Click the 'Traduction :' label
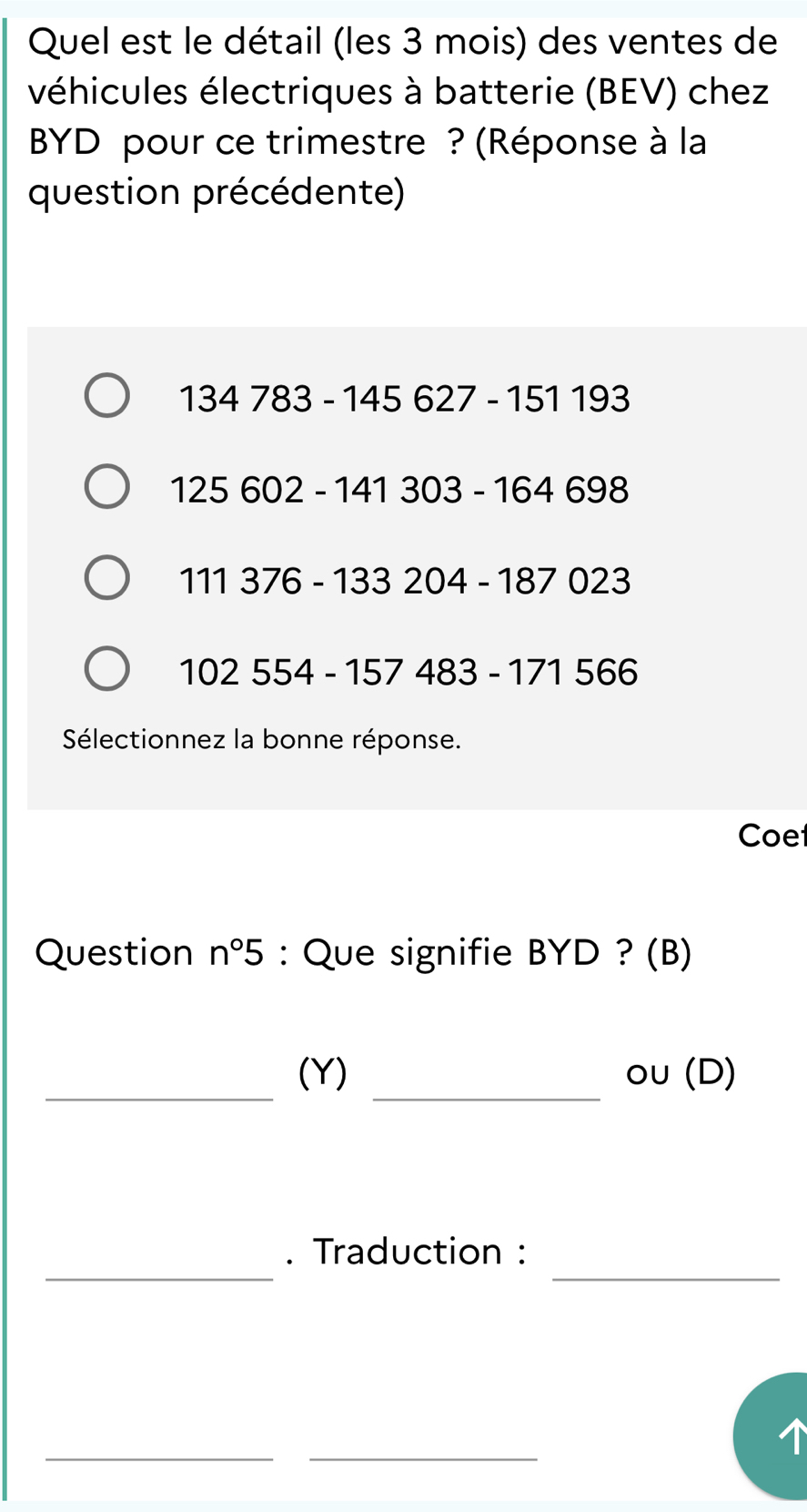Screen dimensions: 807x1512 [x=419, y=1252]
